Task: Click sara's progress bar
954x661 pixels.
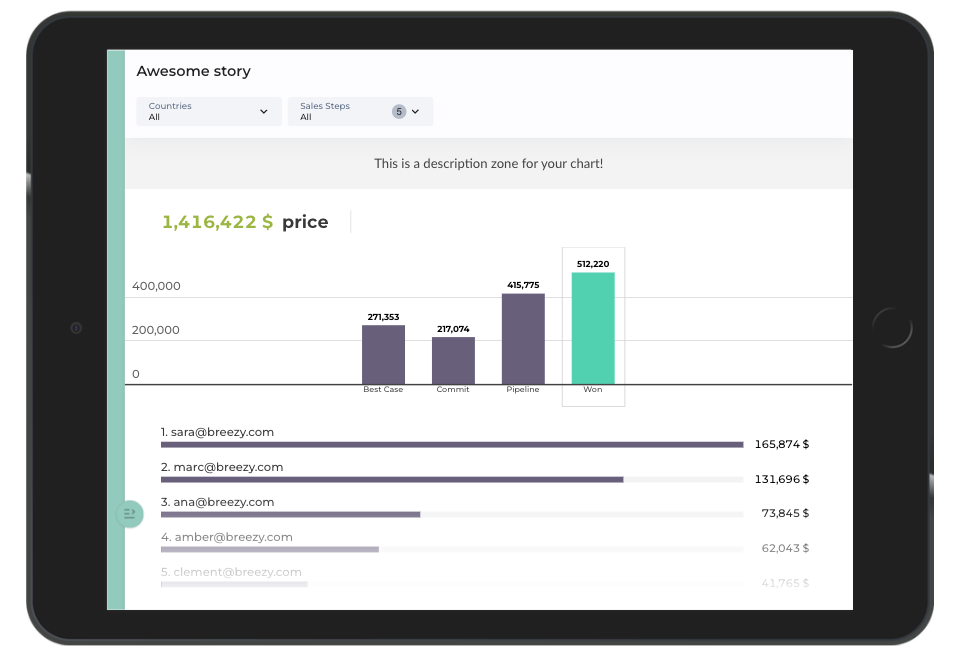Action: (x=451, y=444)
